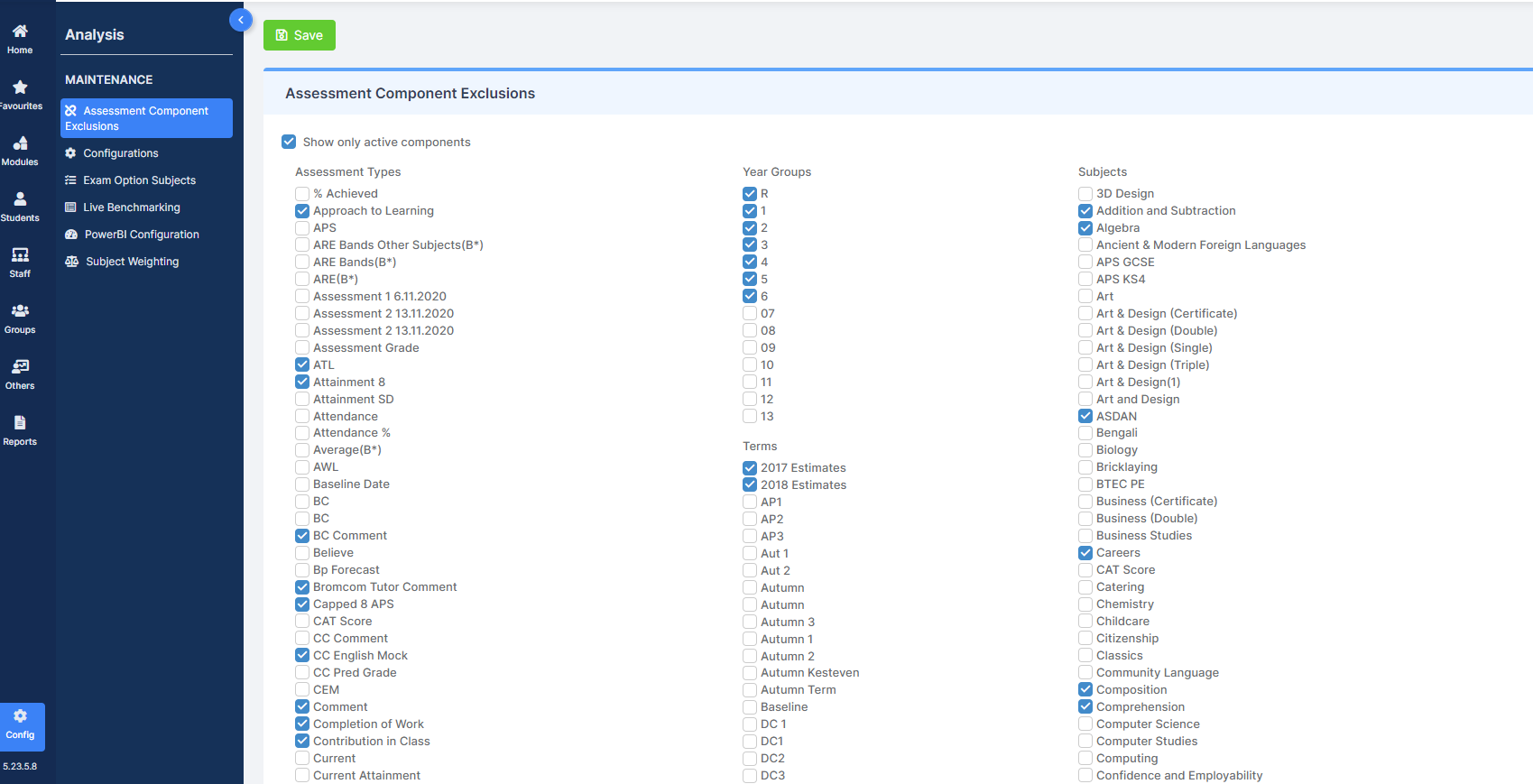Check CAT Score assessment type checkbox
This screenshot has width=1533, height=784.
(x=302, y=622)
